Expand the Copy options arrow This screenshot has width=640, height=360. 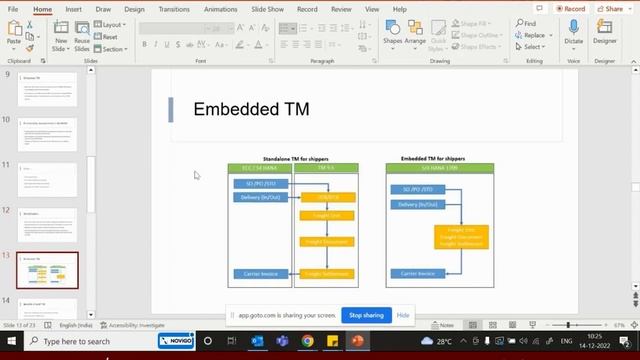pyautogui.click(x=38, y=37)
